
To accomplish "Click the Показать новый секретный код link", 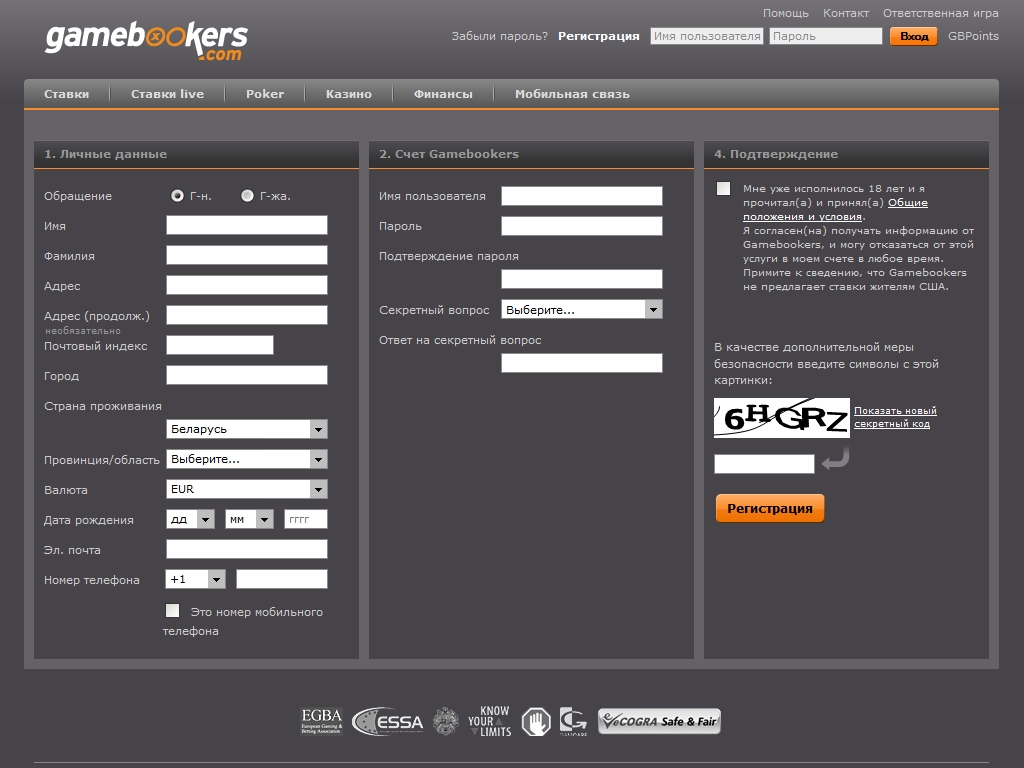I will tap(895, 417).
